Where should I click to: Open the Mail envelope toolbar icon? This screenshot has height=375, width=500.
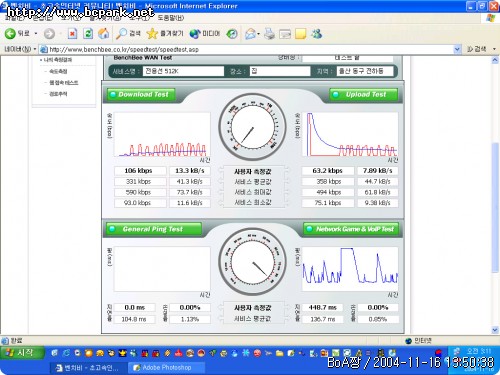250,34
